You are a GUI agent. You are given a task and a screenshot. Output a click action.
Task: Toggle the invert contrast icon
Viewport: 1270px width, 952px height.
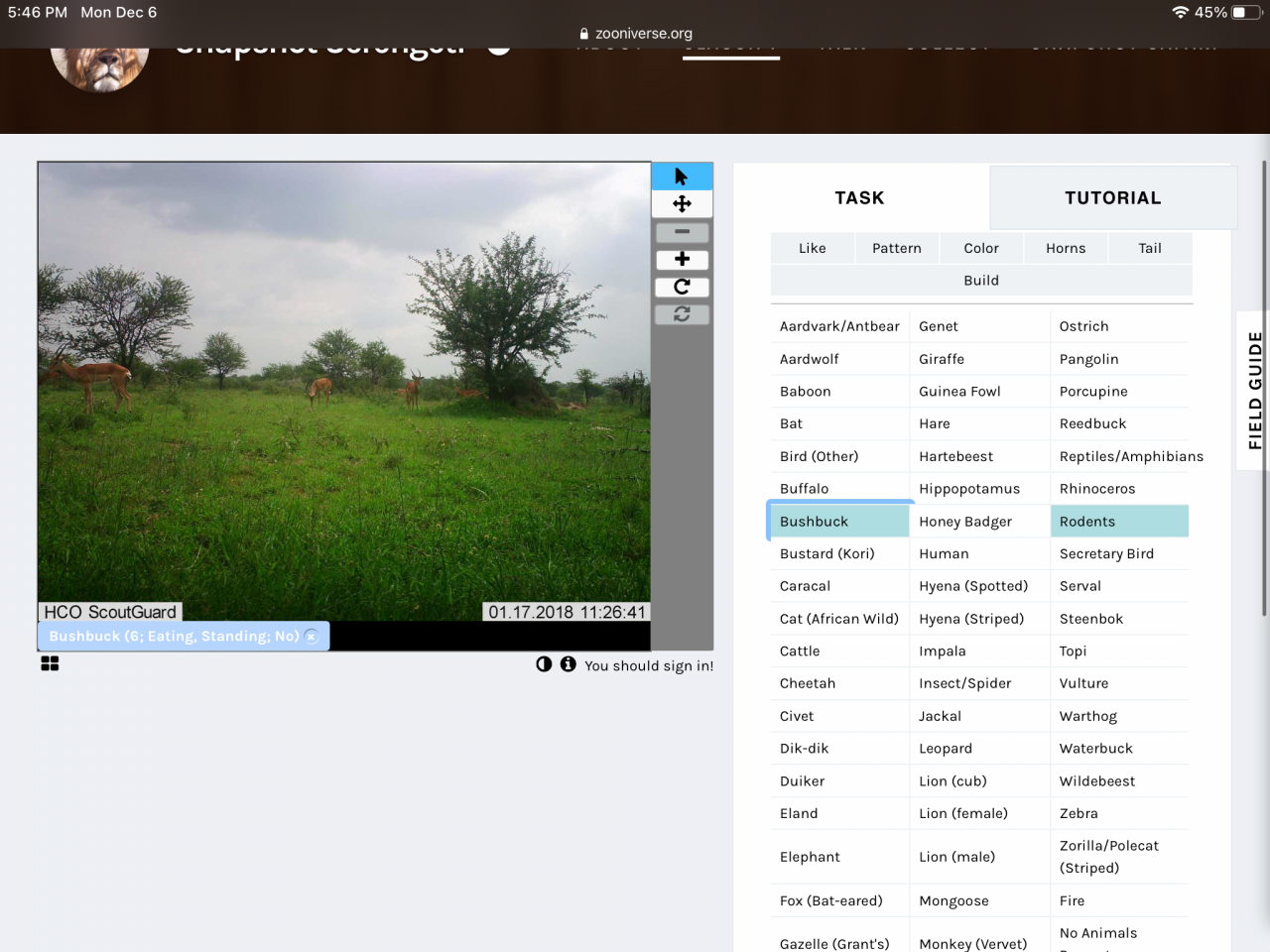(544, 664)
